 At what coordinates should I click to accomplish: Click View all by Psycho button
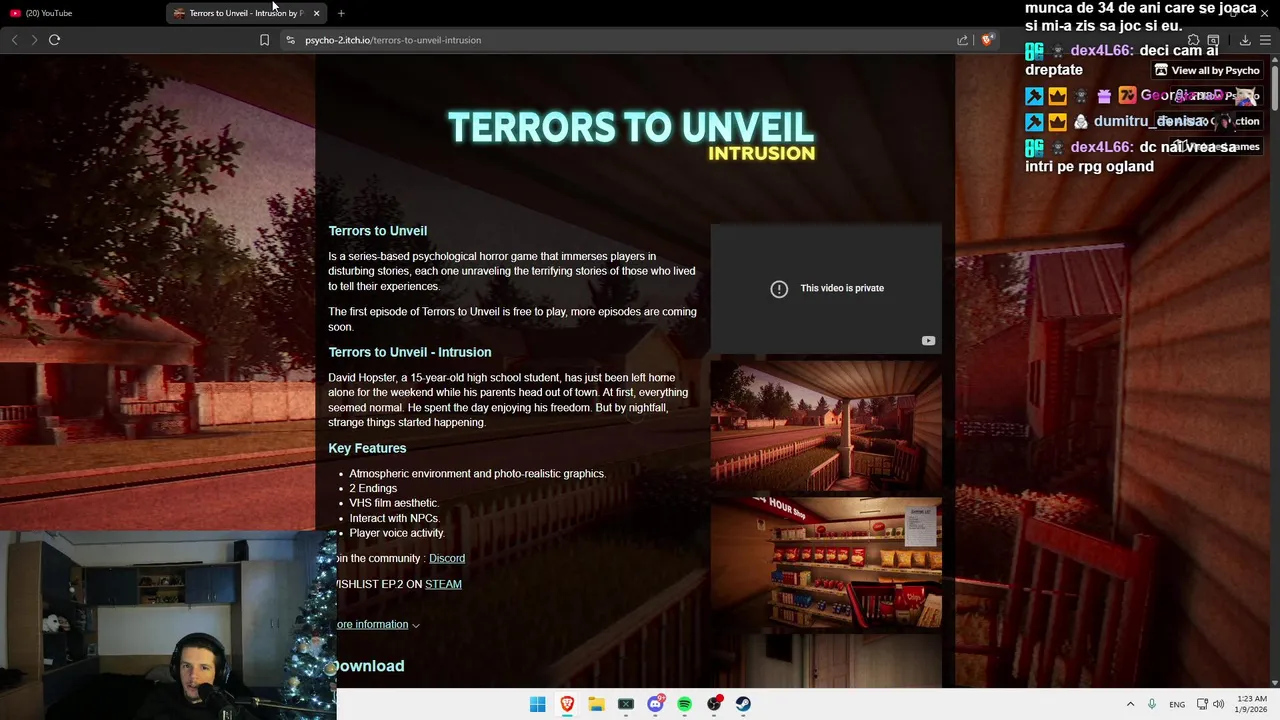pyautogui.click(x=1207, y=70)
